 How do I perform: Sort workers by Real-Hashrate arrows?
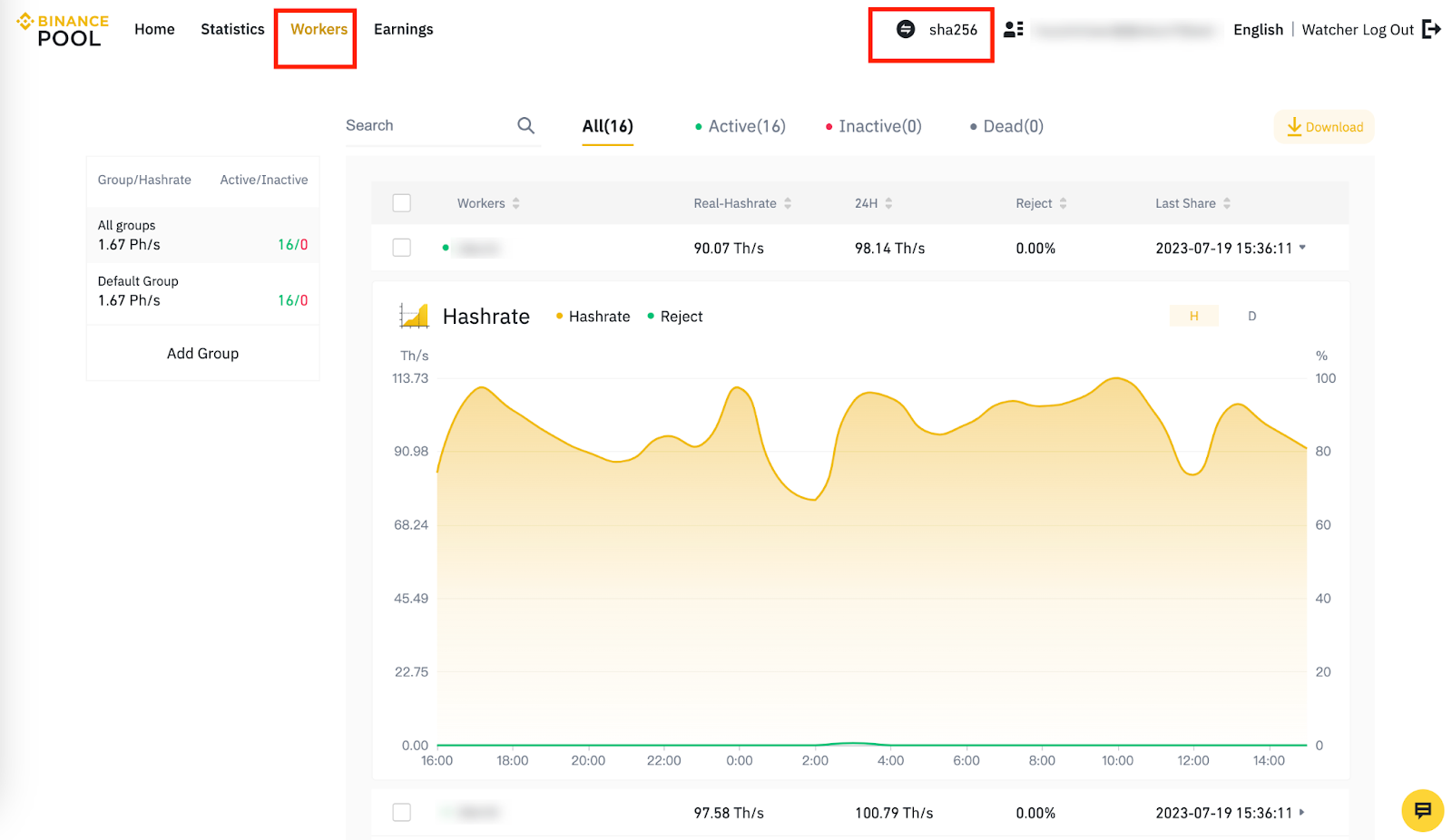point(788,203)
